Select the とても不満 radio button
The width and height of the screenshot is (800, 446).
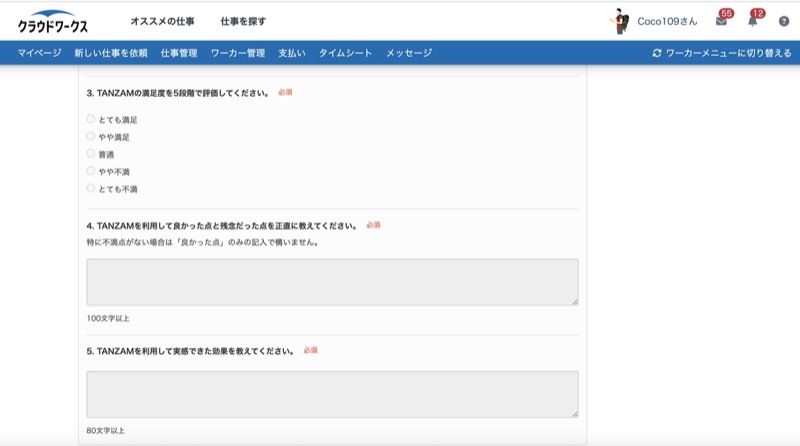point(91,188)
